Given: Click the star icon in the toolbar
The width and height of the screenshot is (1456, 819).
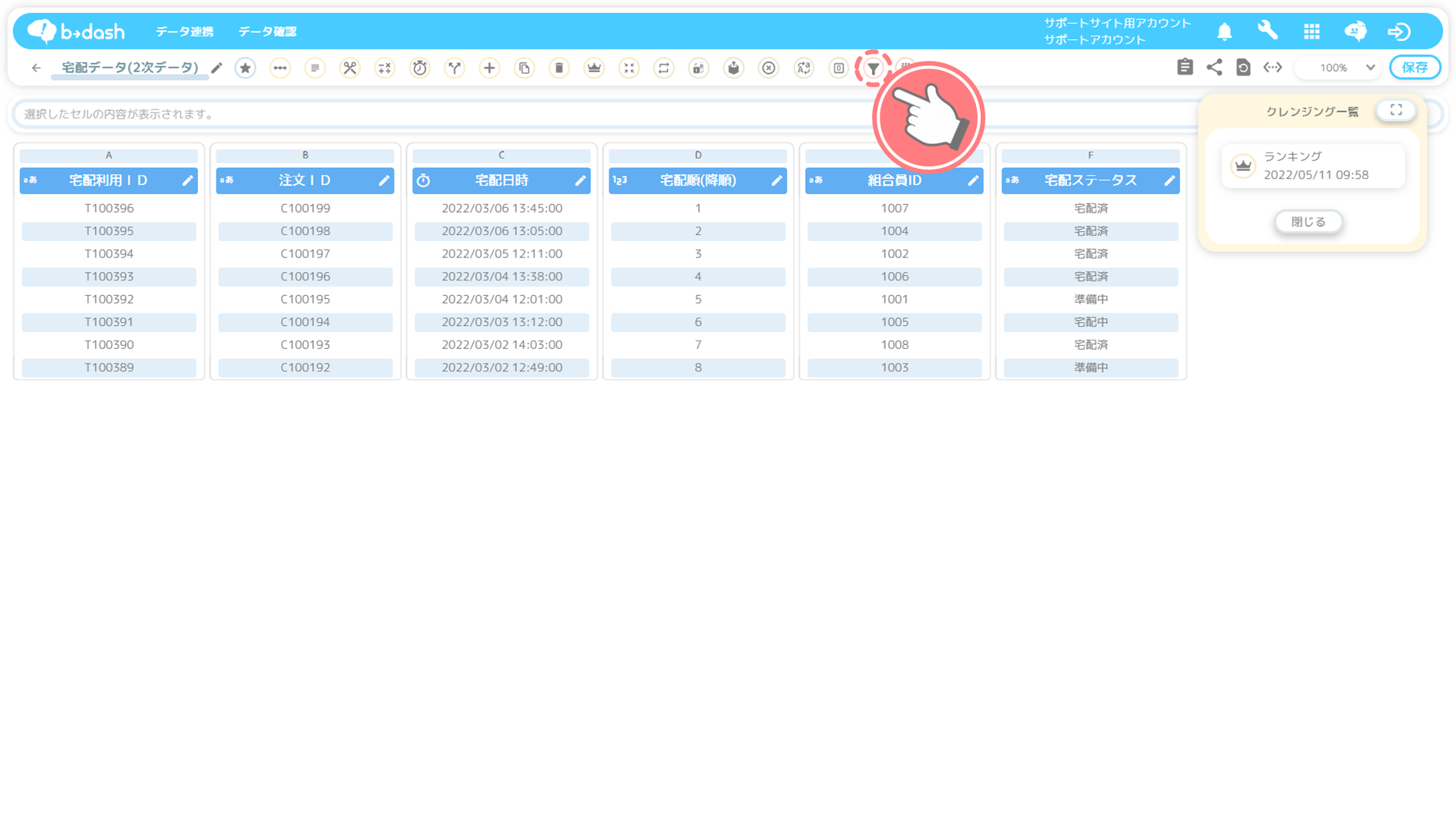Looking at the screenshot, I should tap(245, 68).
